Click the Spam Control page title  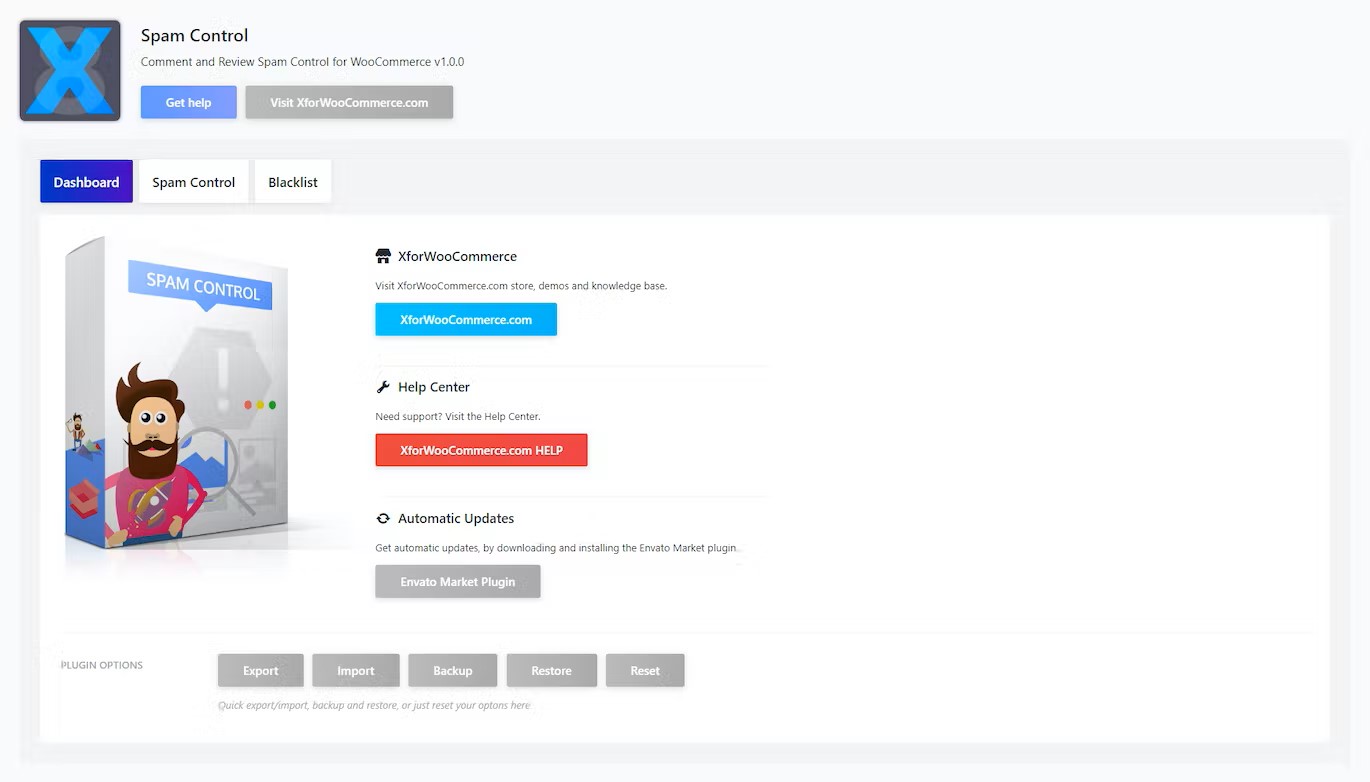point(194,35)
